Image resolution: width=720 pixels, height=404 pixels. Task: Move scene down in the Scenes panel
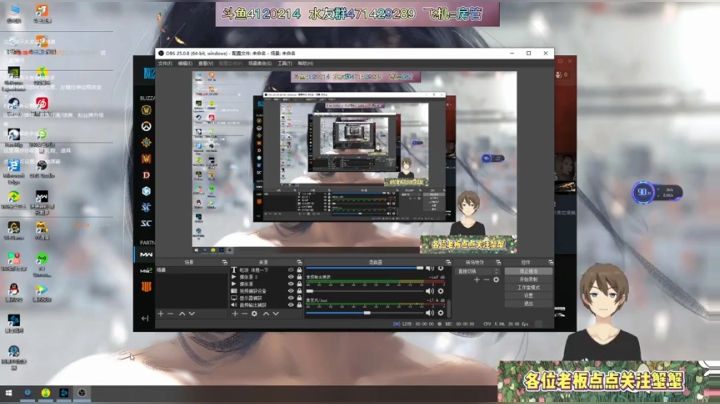click(192, 314)
